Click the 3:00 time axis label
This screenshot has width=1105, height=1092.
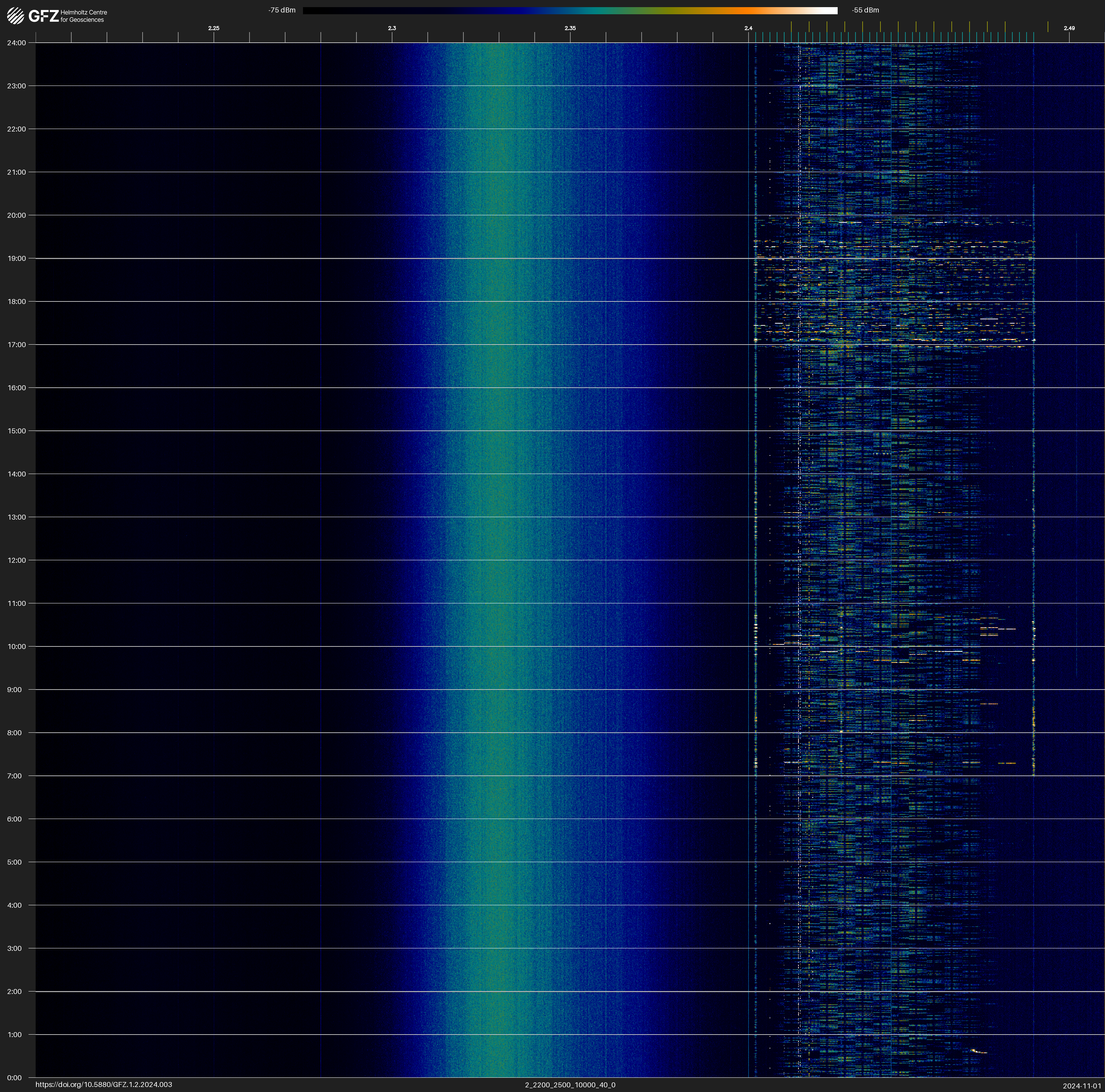(14, 948)
